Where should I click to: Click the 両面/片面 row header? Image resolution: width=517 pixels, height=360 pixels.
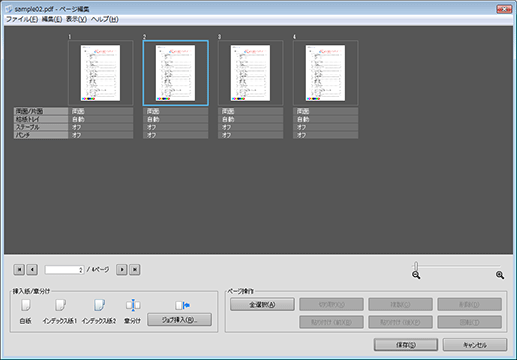[41, 111]
